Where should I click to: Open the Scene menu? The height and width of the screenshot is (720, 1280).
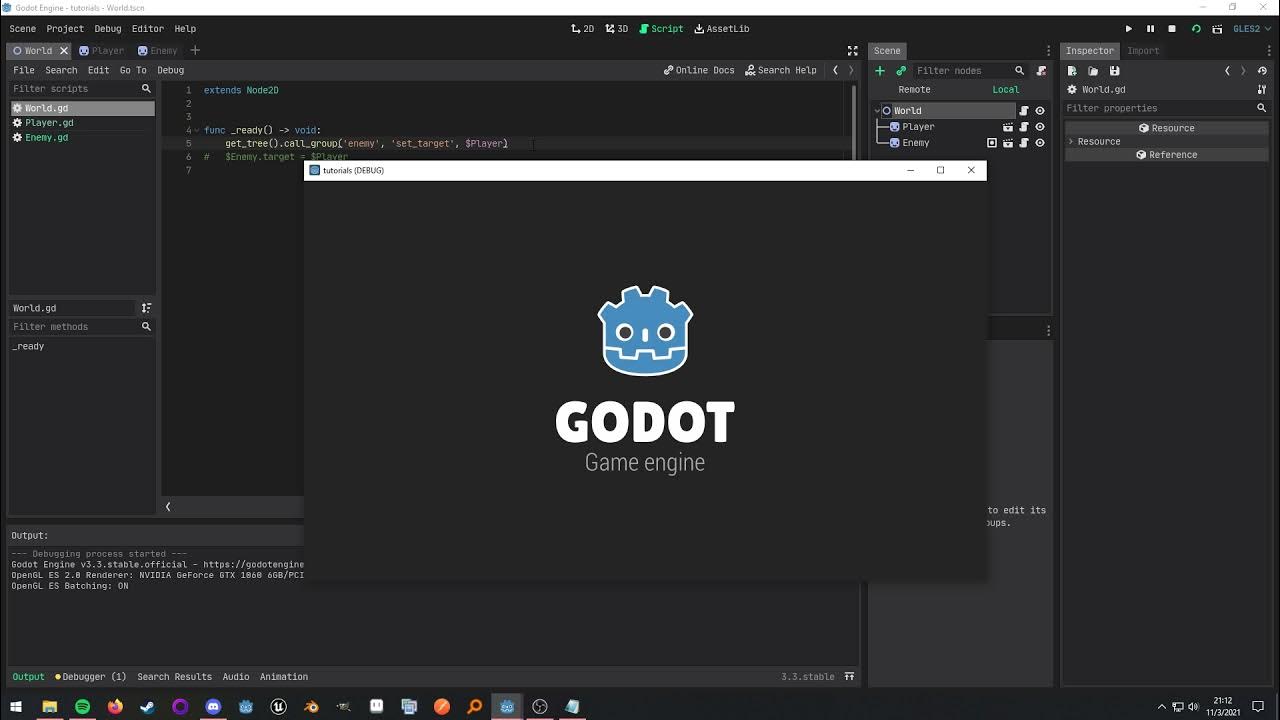pyautogui.click(x=22, y=29)
